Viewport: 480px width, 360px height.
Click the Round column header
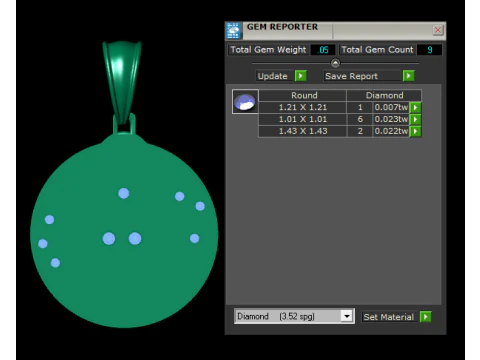click(303, 95)
